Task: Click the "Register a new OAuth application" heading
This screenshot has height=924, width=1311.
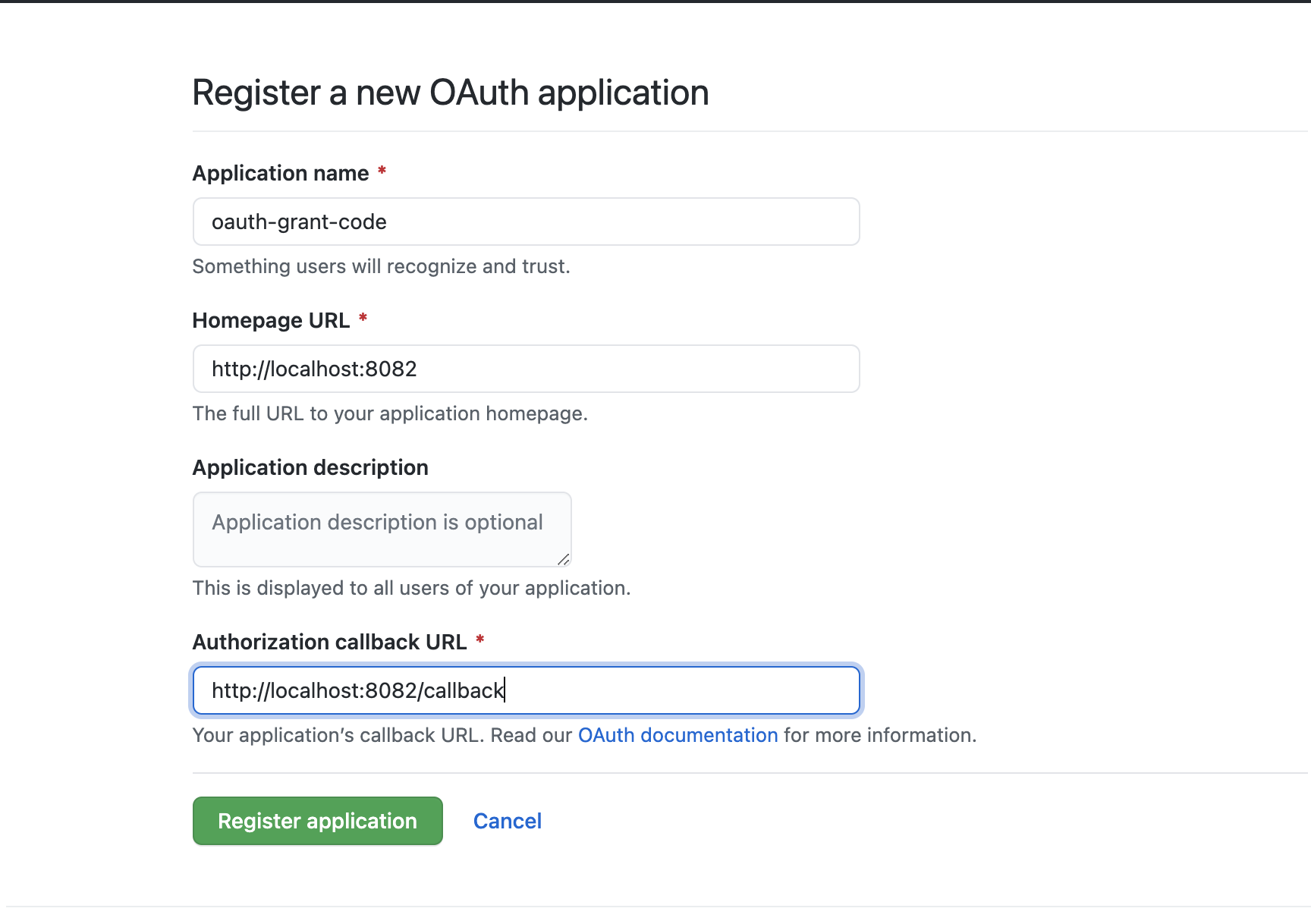Action: tap(450, 93)
